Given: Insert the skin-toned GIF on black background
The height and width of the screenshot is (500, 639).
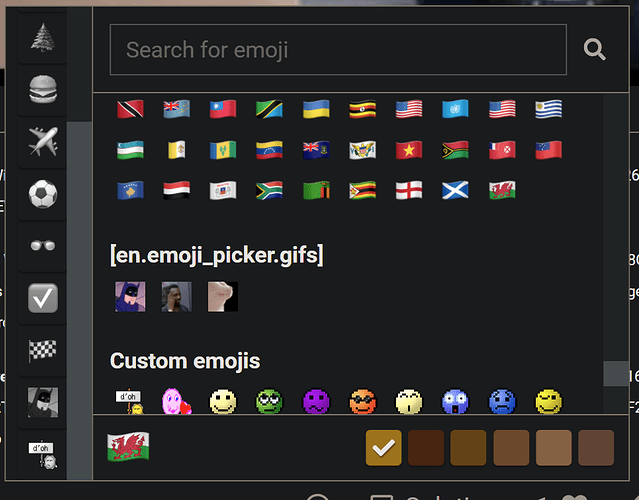Looking at the screenshot, I should coord(223,297).
